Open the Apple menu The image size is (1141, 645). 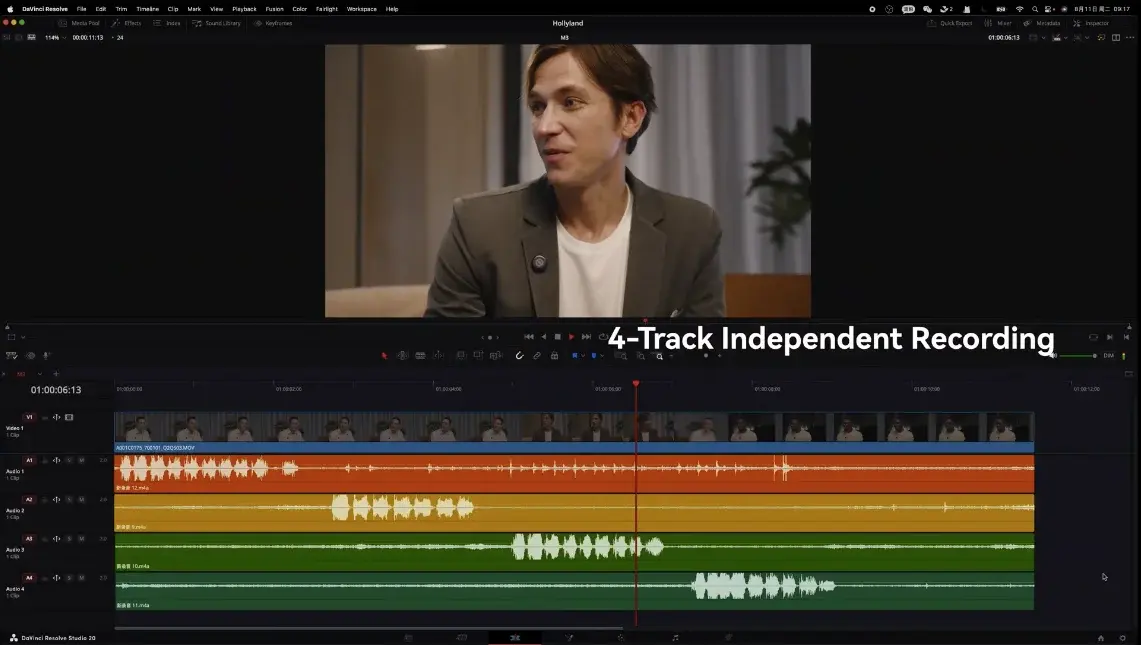point(10,9)
